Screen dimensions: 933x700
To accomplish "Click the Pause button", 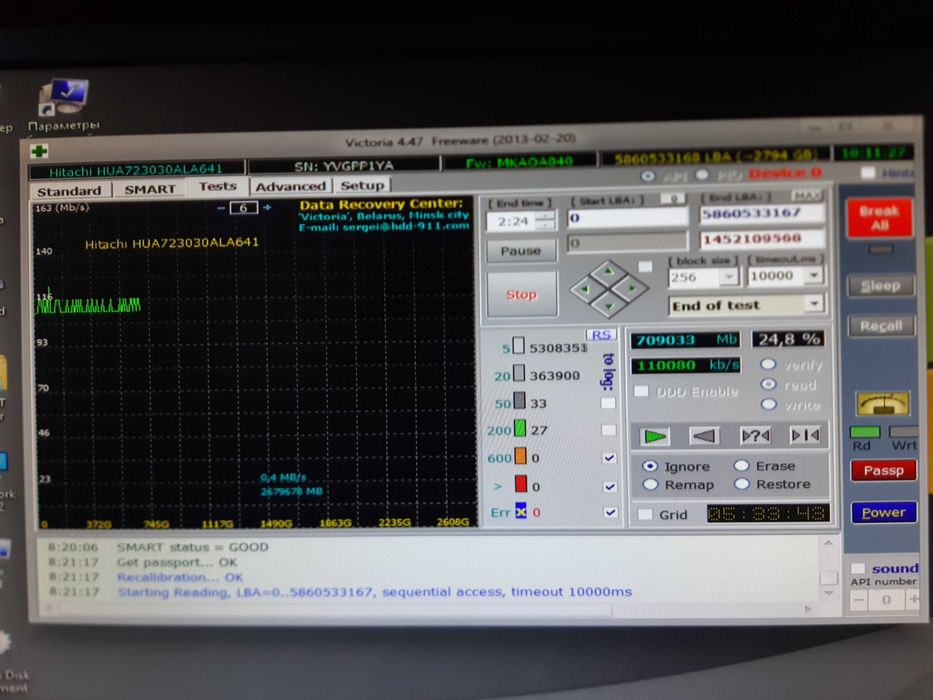I will (x=521, y=251).
